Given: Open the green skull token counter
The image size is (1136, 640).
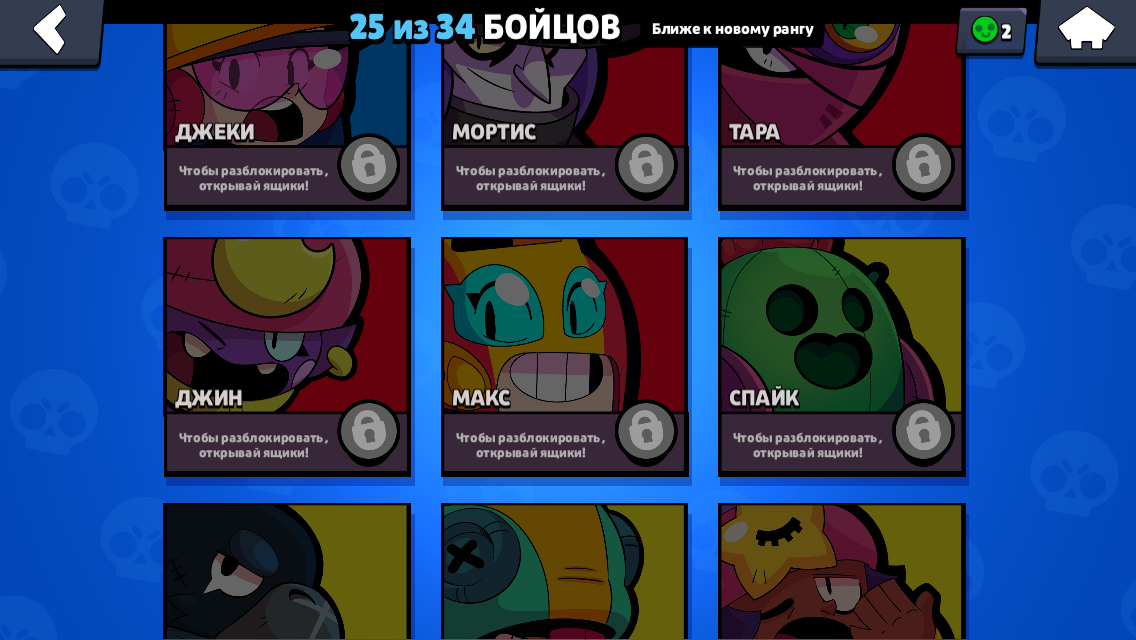Looking at the screenshot, I should pos(992,31).
